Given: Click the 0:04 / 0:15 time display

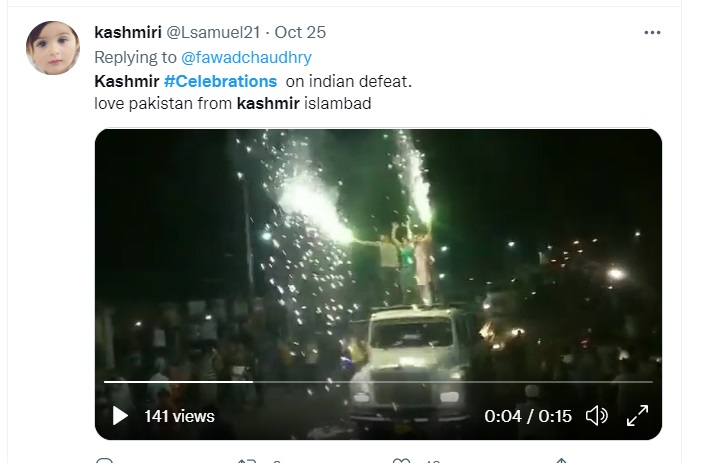Looking at the screenshot, I should 527,416.
